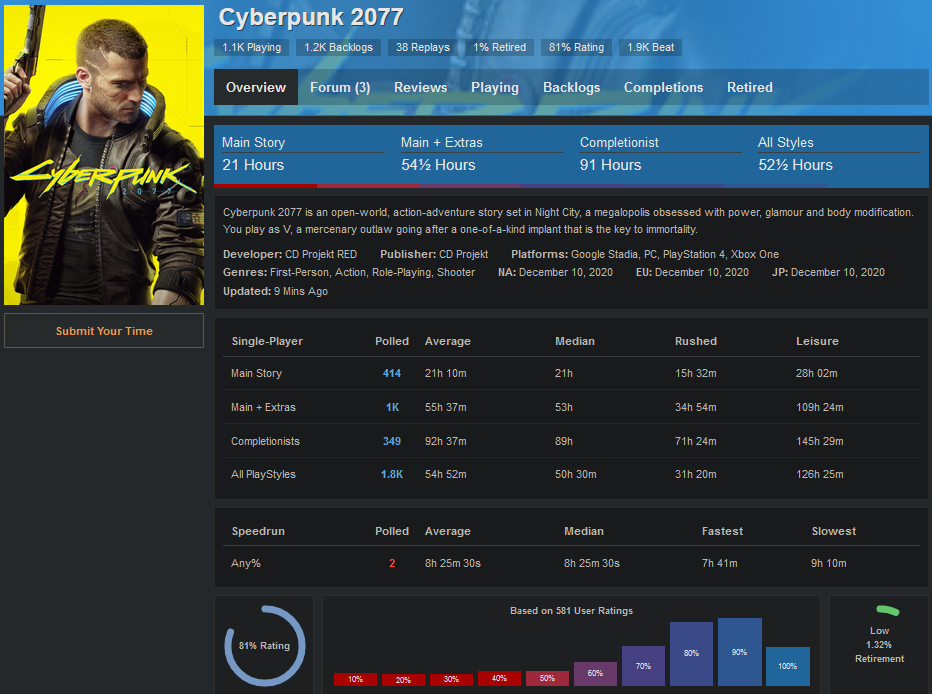Click the Main Story 21 Hours panel
Screen dimensions: 932x694
(303, 156)
